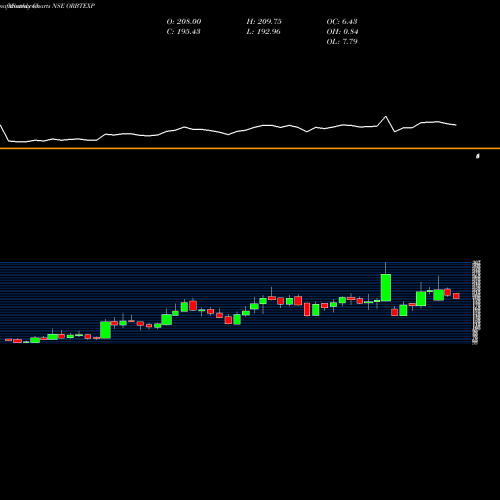
Task: Select the 'OC: 6.43' reading
Action: tap(342, 21)
